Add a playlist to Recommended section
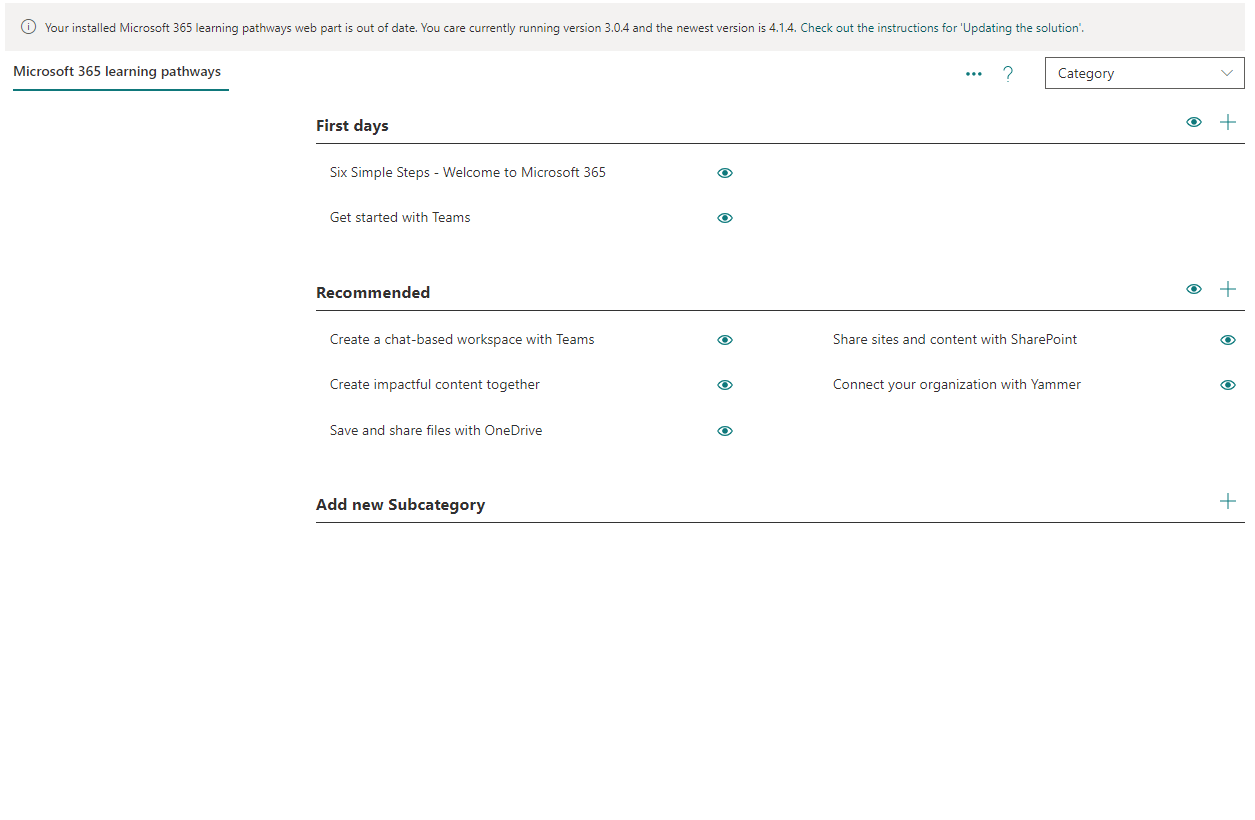1255x820 pixels. 1228,288
